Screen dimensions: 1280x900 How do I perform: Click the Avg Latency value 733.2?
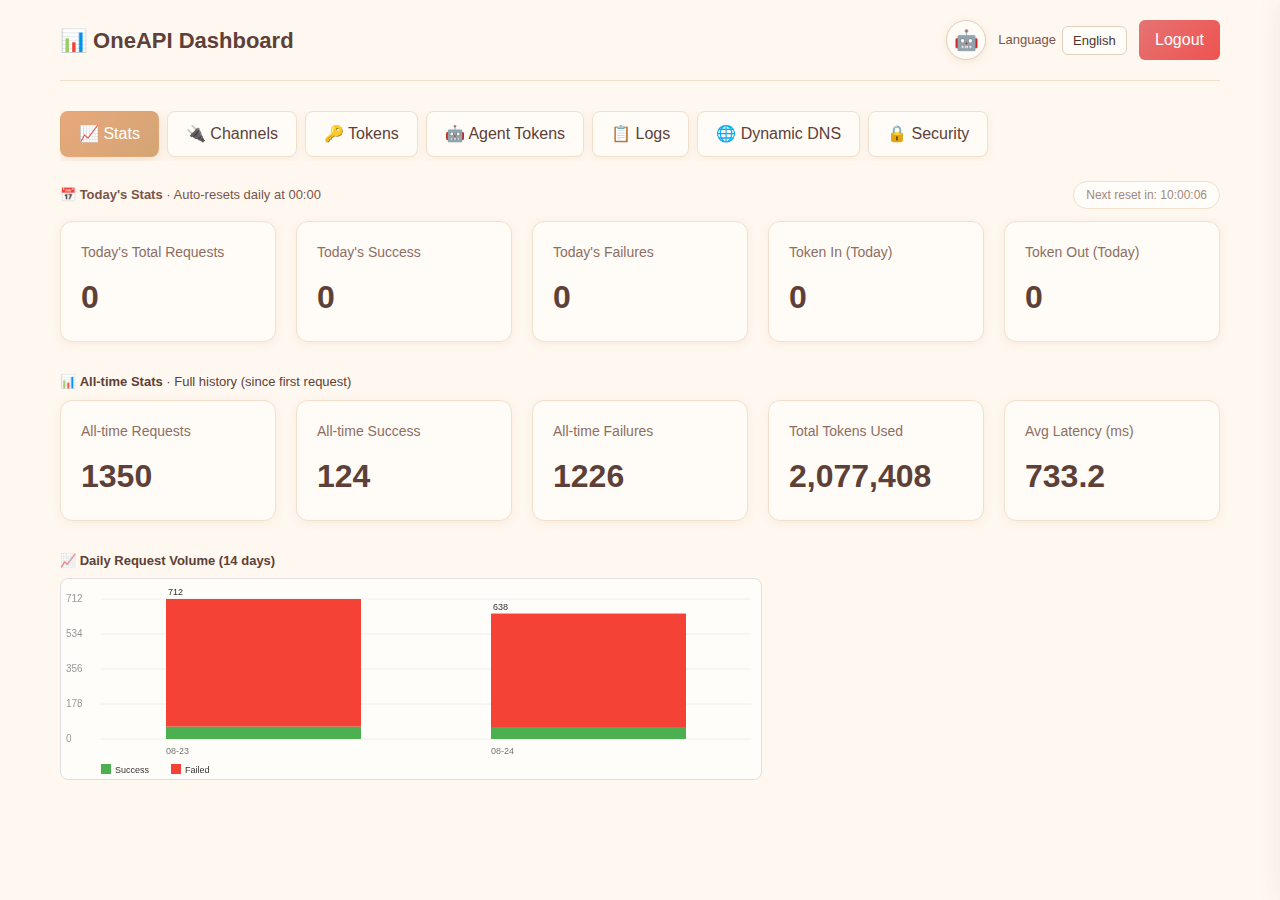1065,476
